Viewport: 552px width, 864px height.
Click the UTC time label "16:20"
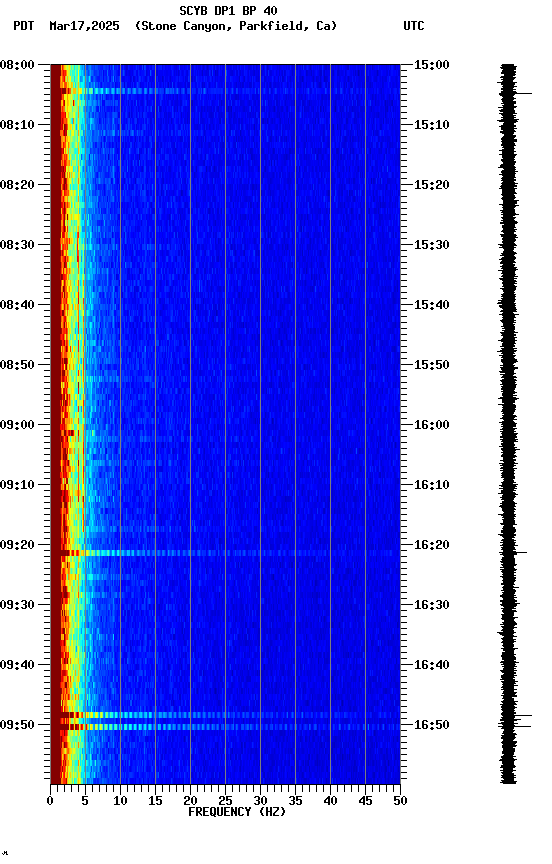pos(431,545)
